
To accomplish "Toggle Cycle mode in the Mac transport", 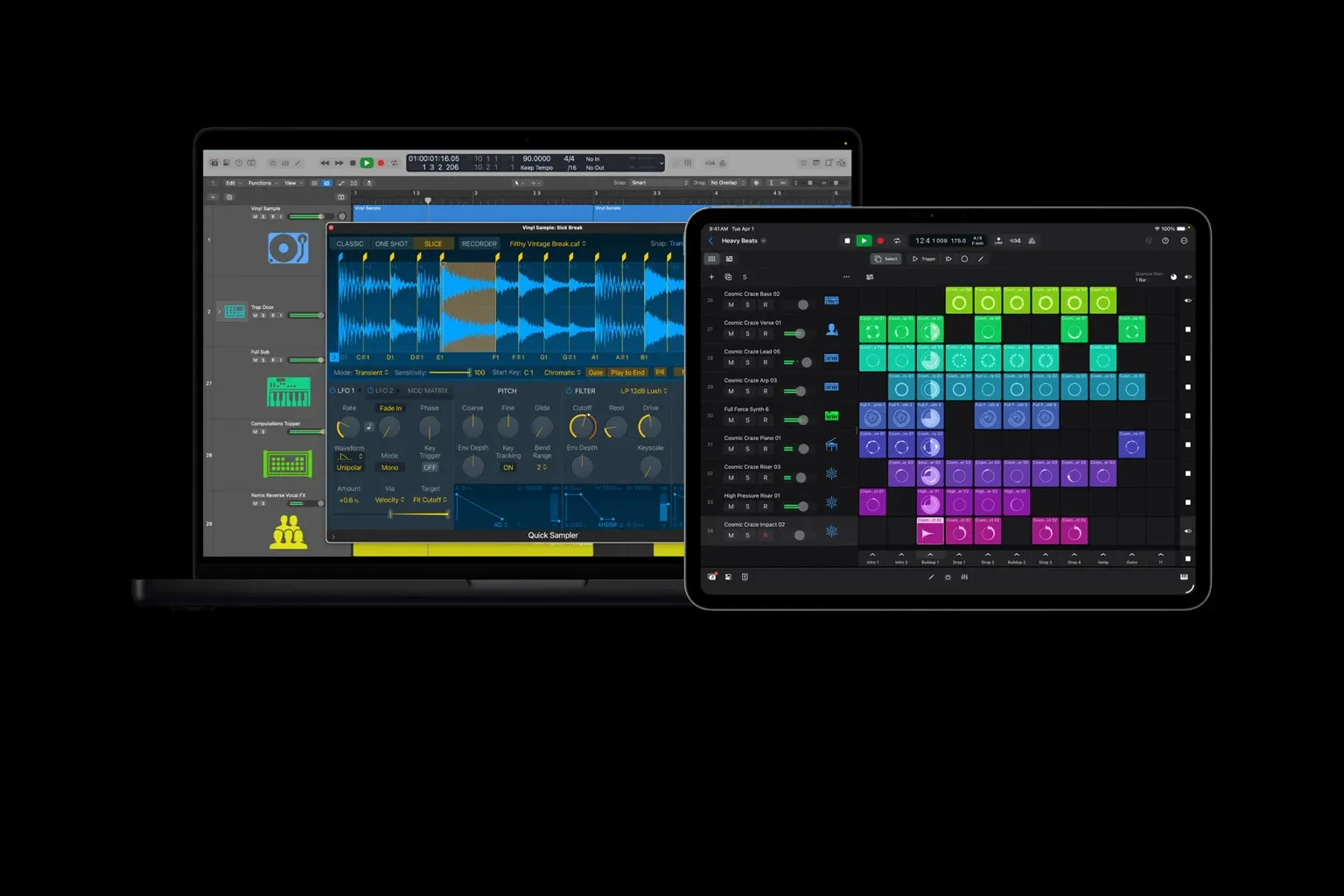I will (x=395, y=163).
